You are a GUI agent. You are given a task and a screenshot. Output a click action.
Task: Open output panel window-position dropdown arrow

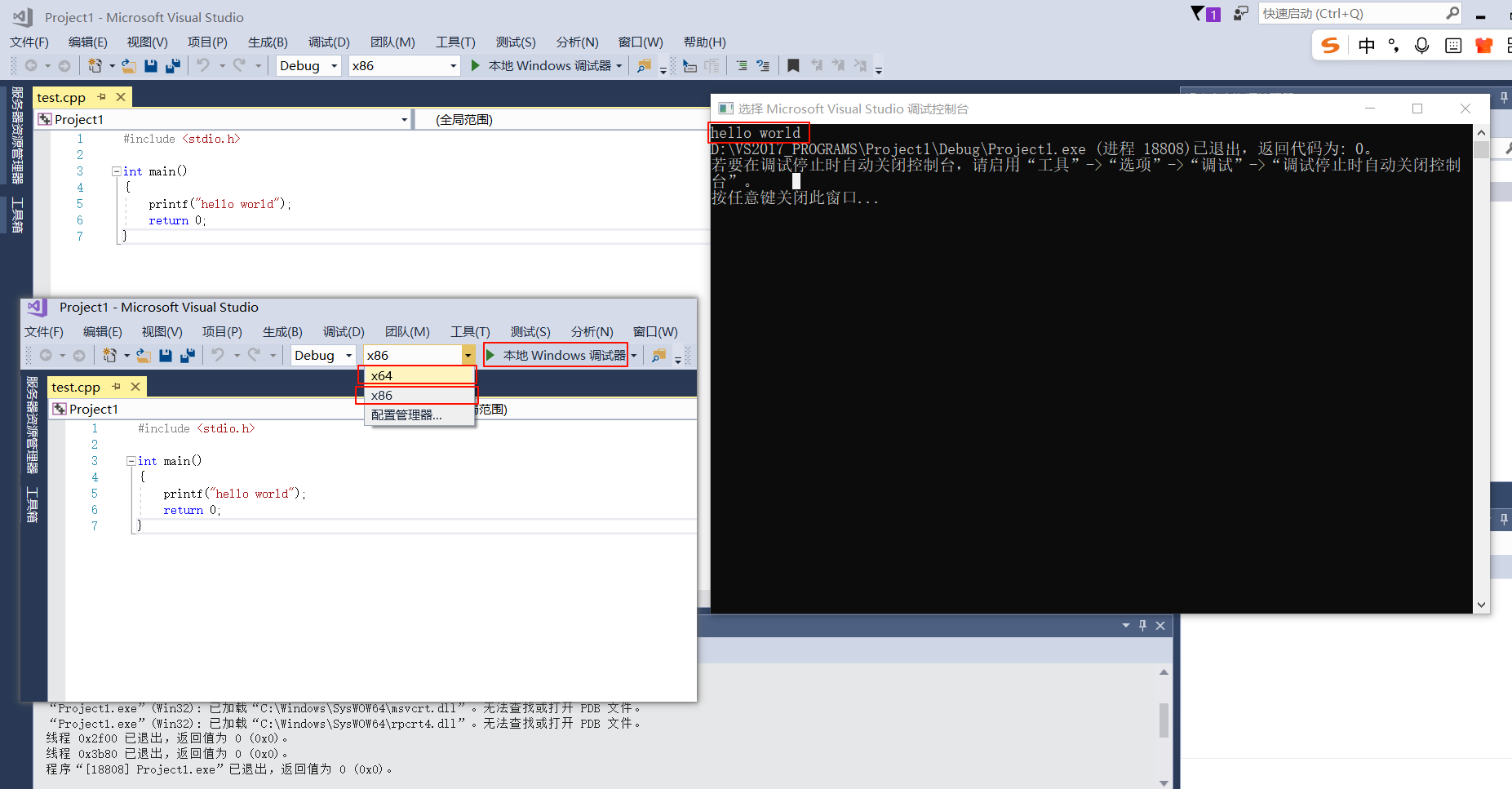pyautogui.click(x=1126, y=625)
